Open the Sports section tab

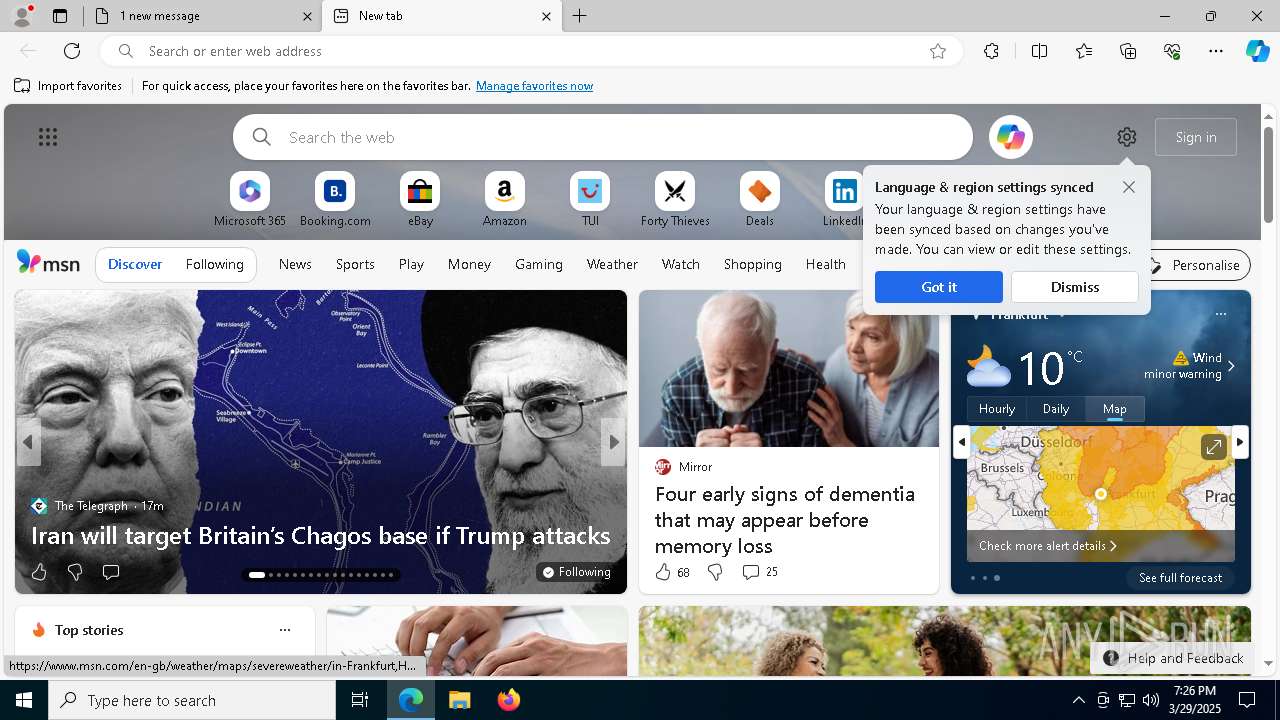tap(355, 264)
